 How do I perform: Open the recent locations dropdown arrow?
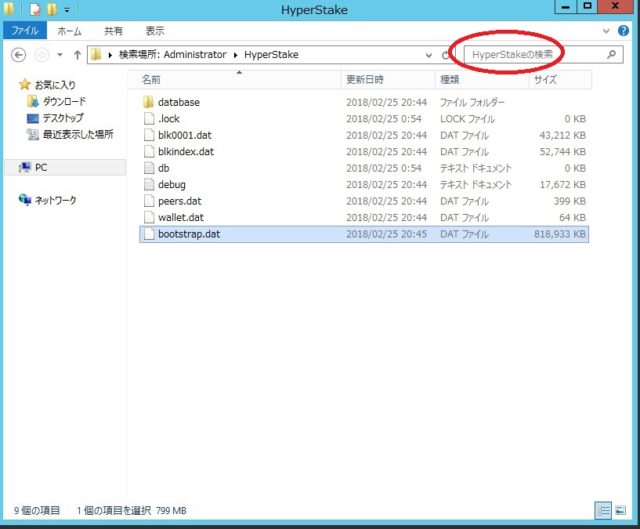click(60, 55)
